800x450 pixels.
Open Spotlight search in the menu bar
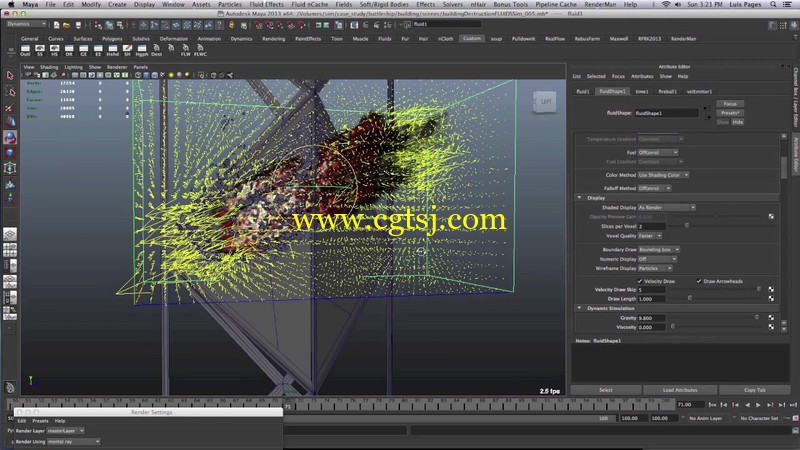[x=773, y=4]
